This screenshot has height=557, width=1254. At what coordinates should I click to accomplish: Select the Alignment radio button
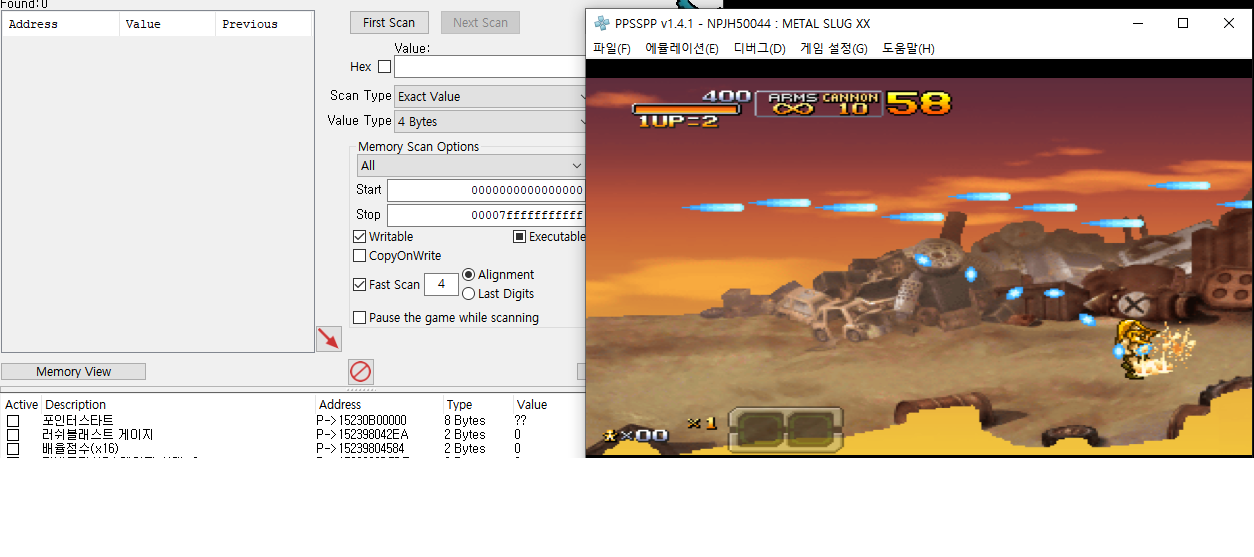[468, 275]
